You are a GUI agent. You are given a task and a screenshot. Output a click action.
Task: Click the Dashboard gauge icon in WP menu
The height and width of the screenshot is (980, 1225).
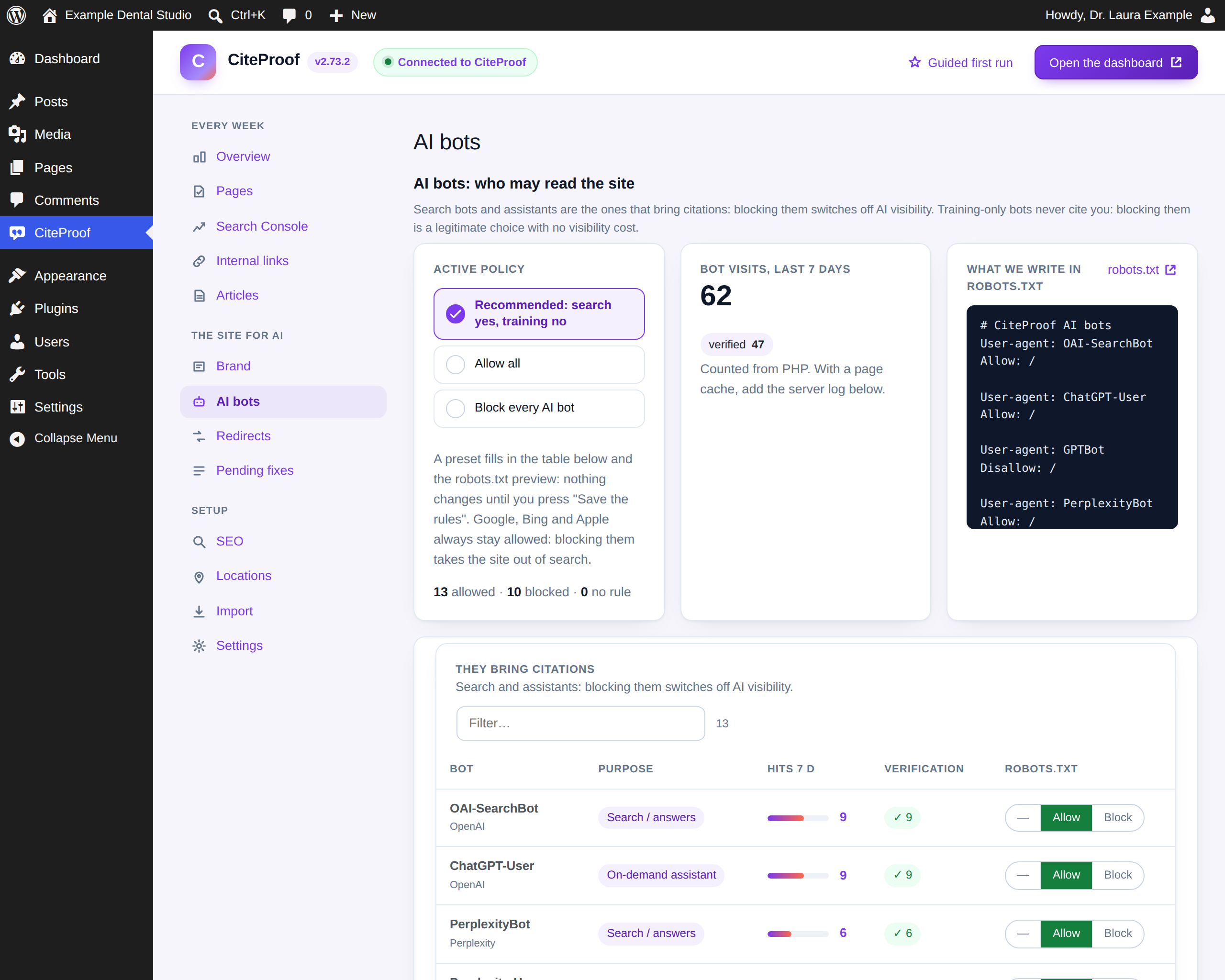pos(17,58)
